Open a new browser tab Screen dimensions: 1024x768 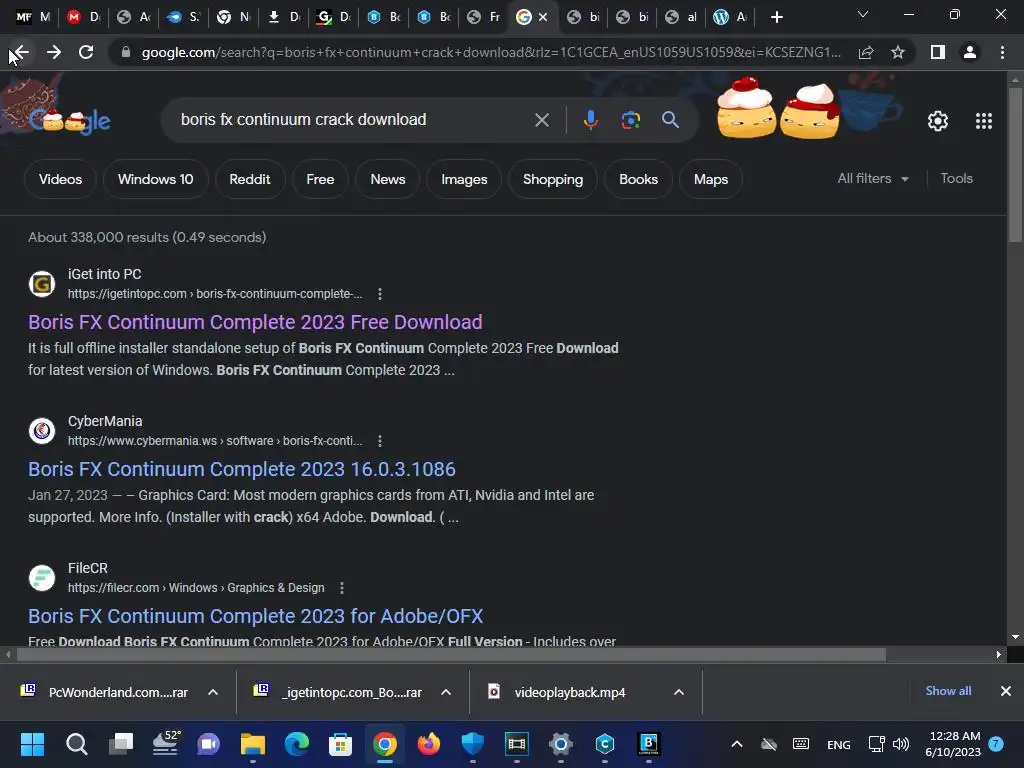click(776, 17)
